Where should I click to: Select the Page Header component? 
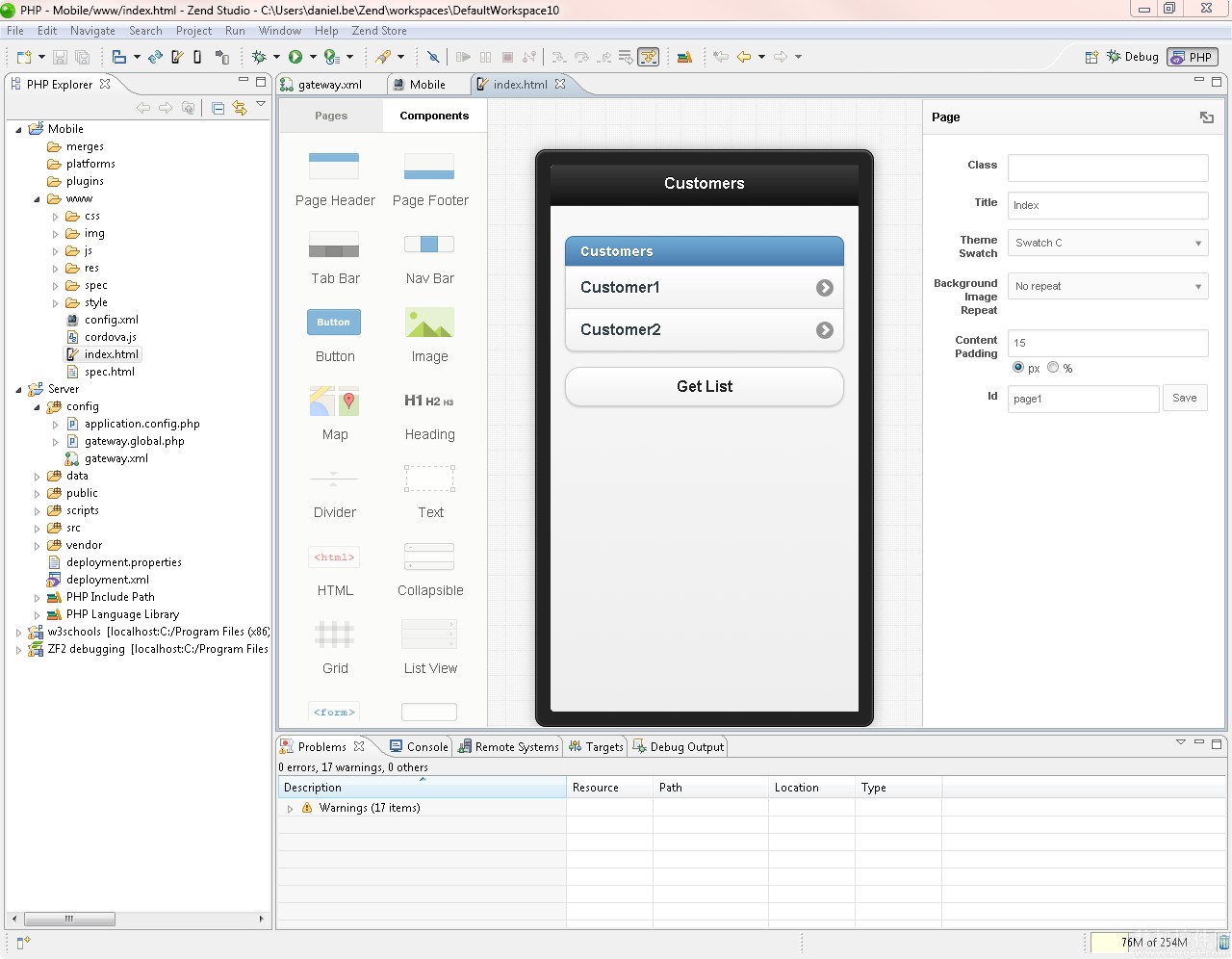(334, 180)
